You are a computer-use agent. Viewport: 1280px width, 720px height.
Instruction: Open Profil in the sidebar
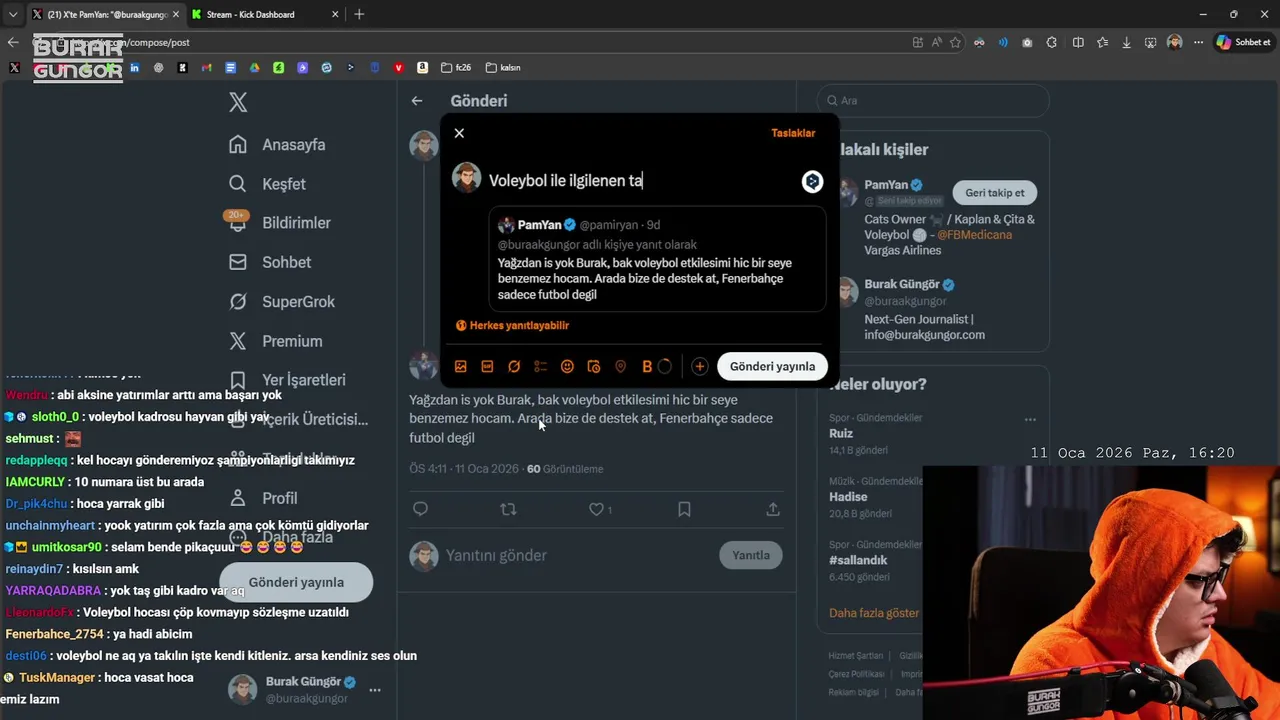[x=263, y=498]
